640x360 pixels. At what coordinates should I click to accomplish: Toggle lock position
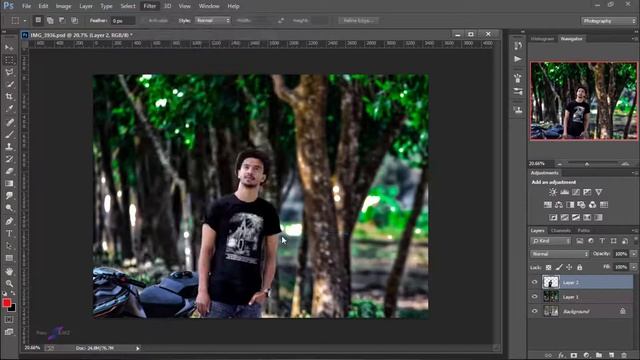click(569, 267)
